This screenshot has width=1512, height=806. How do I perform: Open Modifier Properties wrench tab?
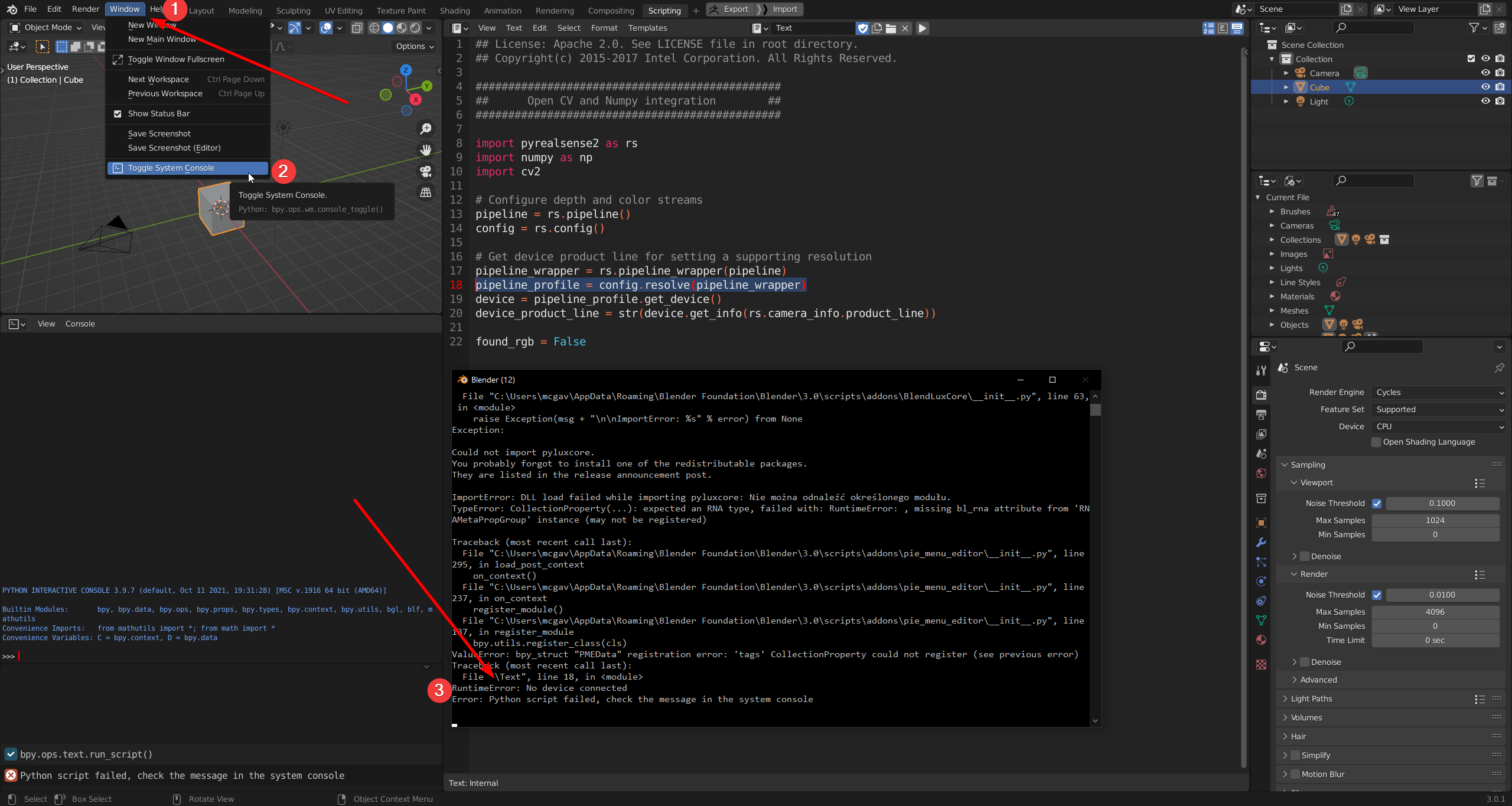coord(1261,542)
